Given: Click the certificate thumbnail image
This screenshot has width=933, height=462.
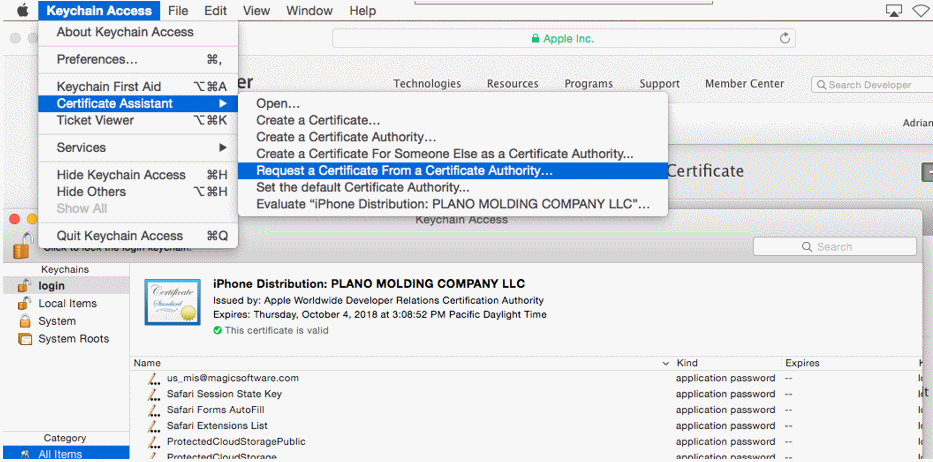Looking at the screenshot, I should pos(172,302).
